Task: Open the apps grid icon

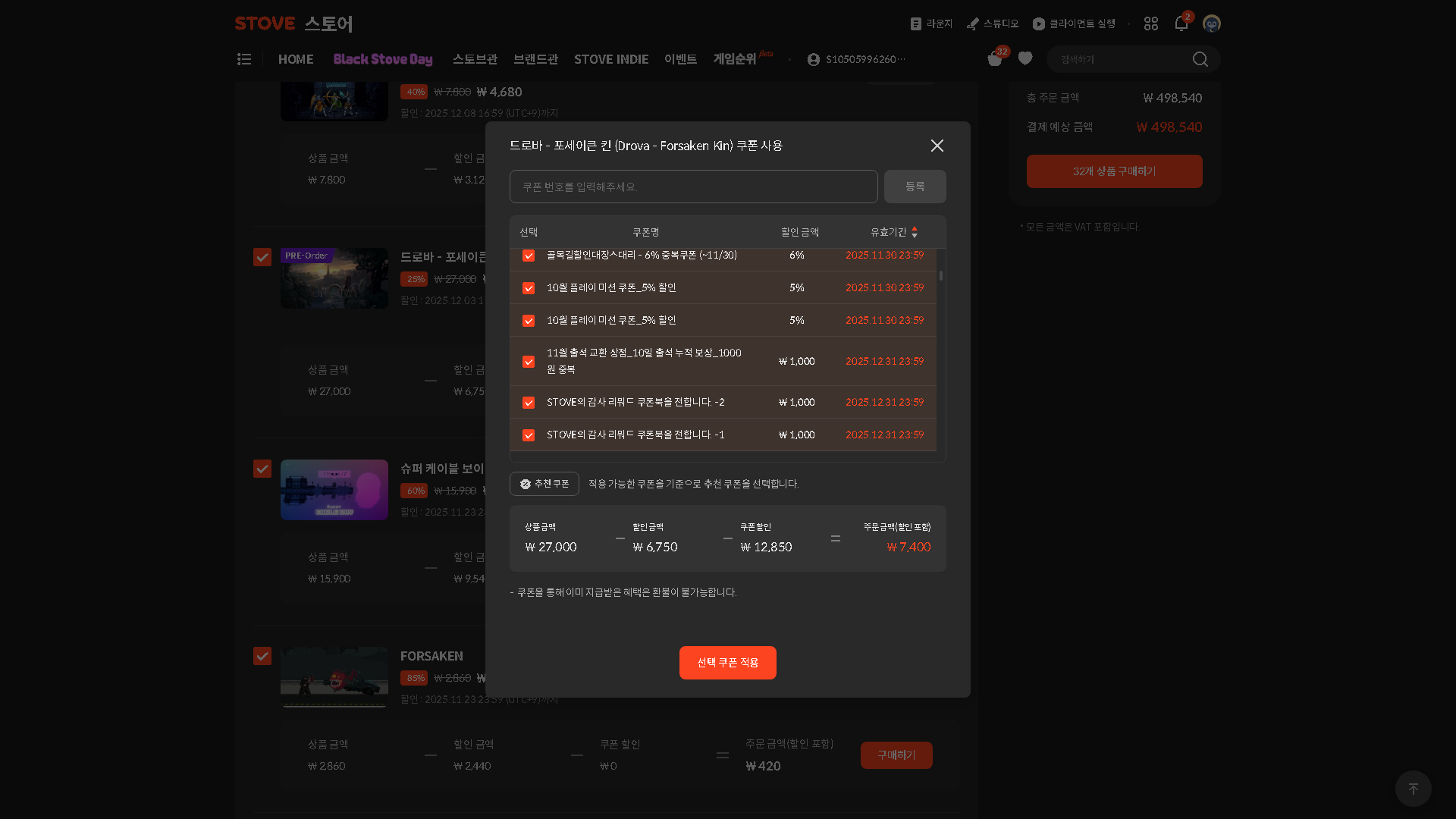Action: (x=1151, y=24)
